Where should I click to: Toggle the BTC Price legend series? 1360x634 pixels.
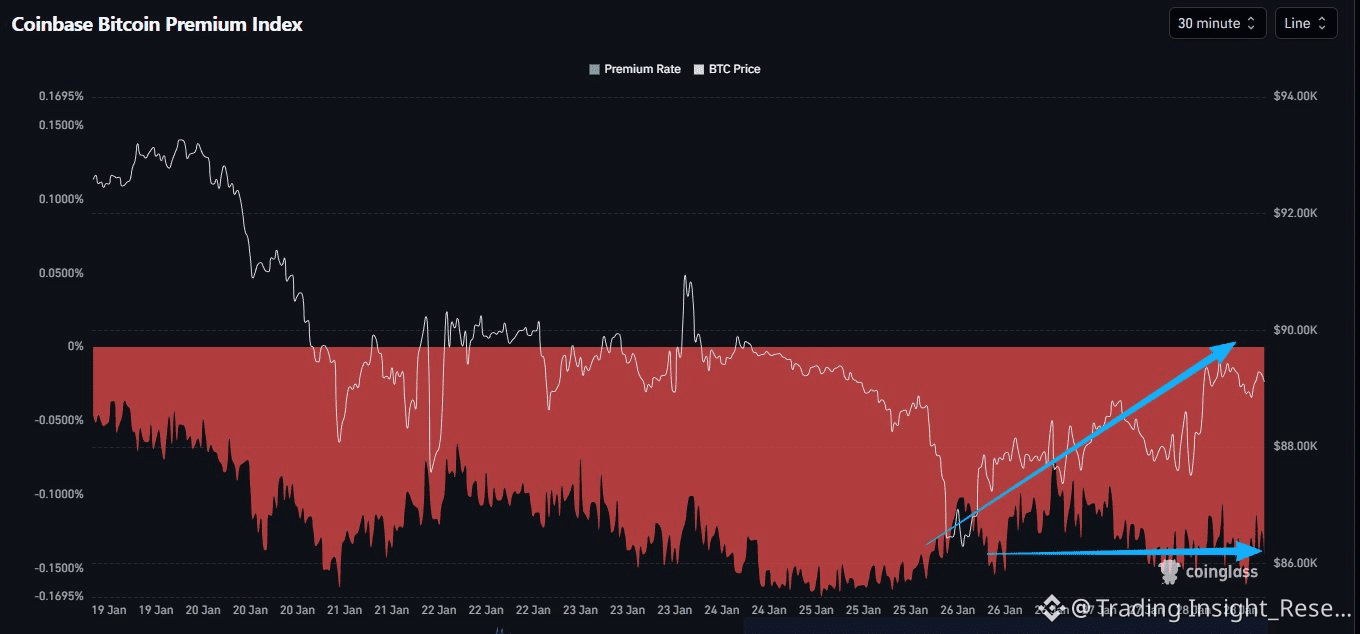[x=727, y=69]
